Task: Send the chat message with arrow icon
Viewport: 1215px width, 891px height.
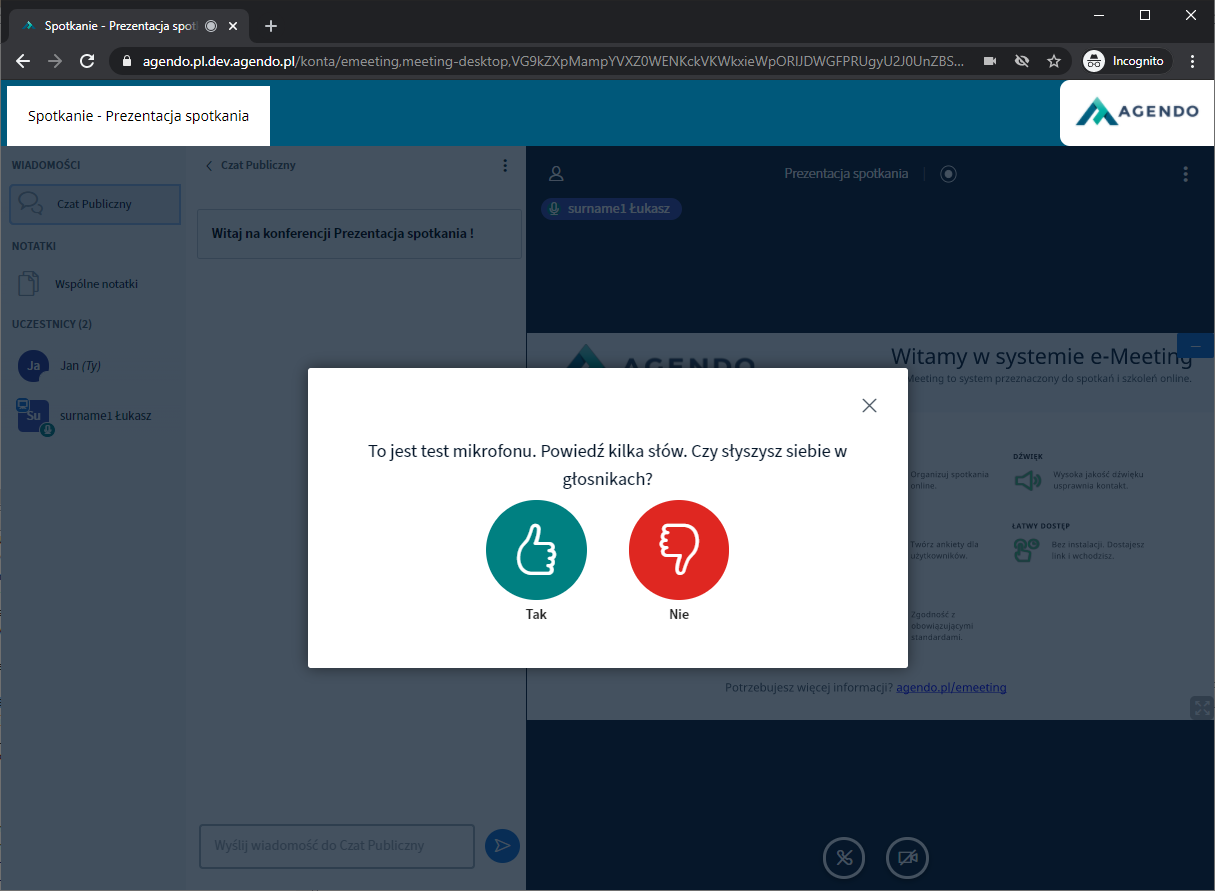Action: 502,846
